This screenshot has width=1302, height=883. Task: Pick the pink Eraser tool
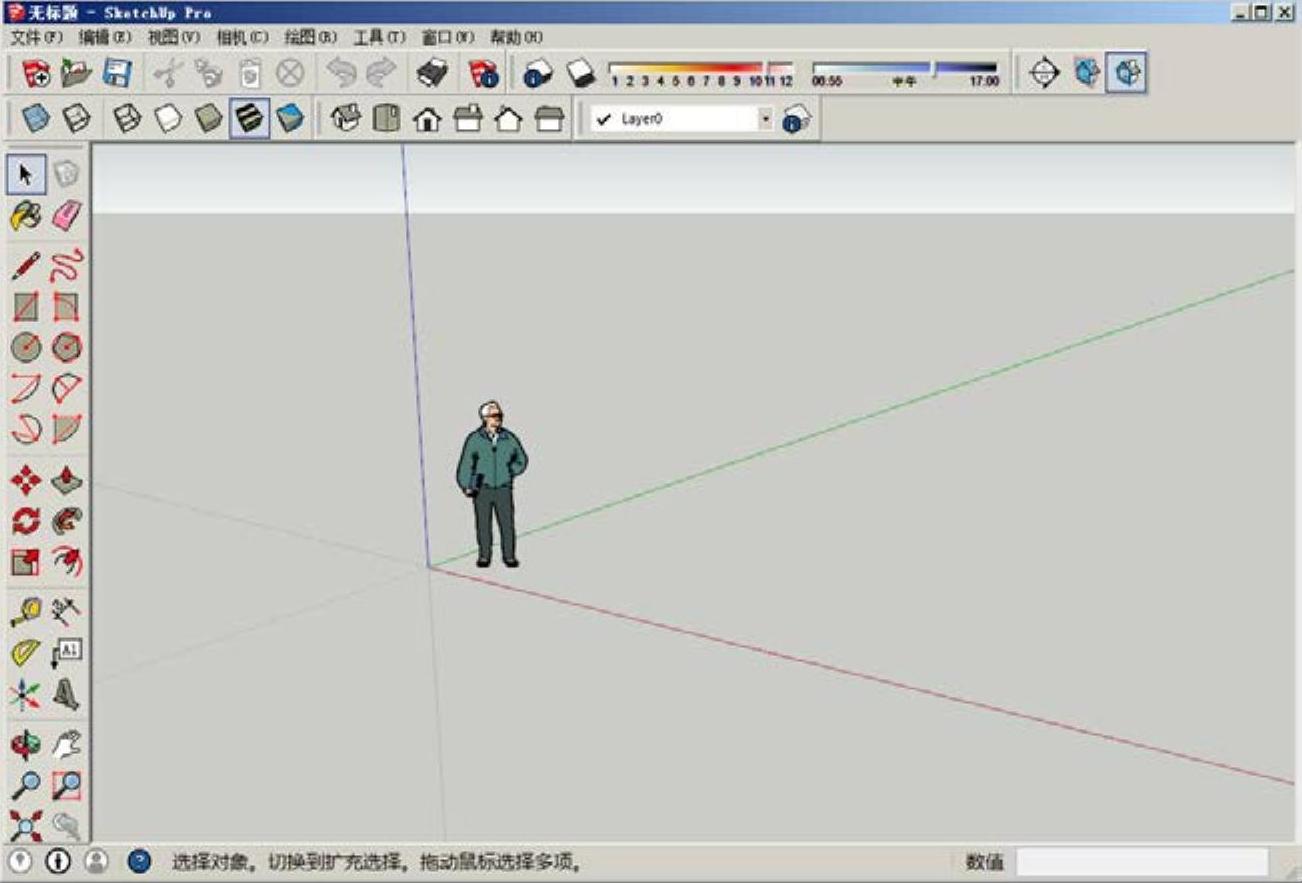[x=66, y=215]
